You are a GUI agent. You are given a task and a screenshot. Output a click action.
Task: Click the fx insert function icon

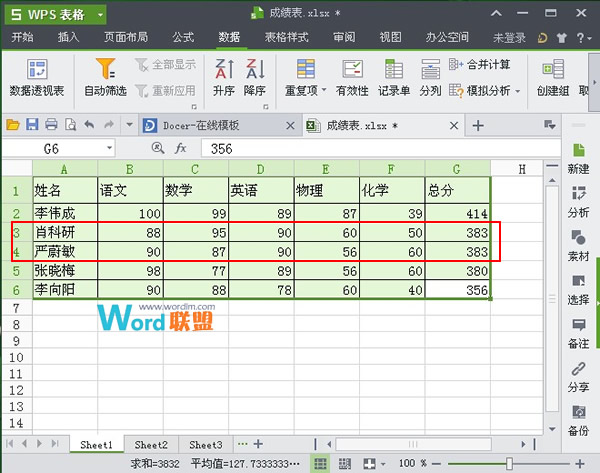click(181, 148)
